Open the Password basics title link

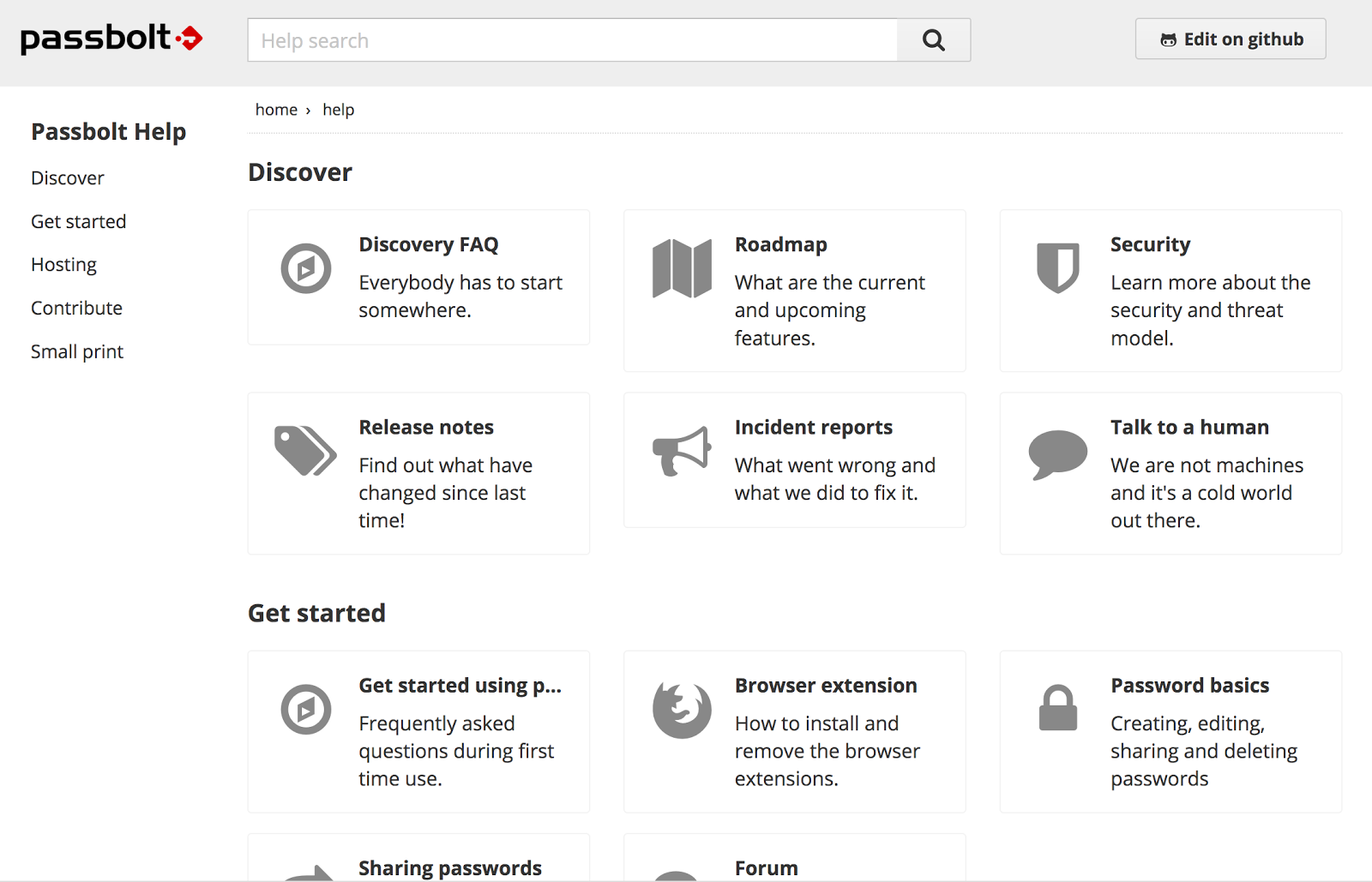1190,686
